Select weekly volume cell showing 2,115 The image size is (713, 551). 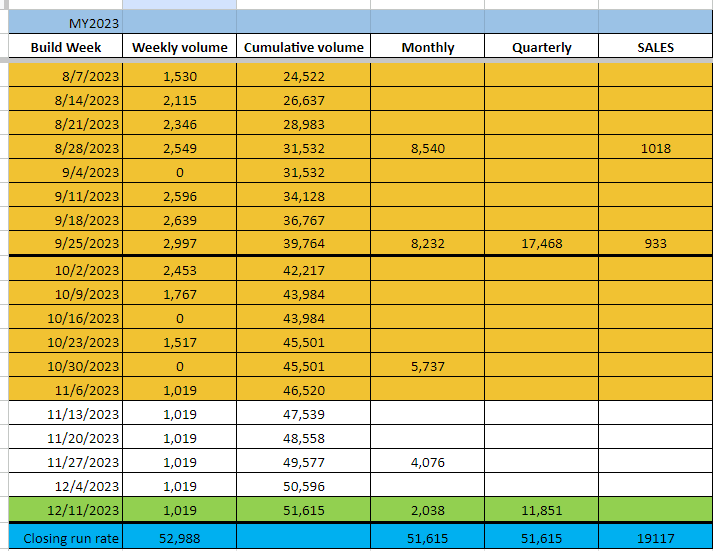click(180, 100)
